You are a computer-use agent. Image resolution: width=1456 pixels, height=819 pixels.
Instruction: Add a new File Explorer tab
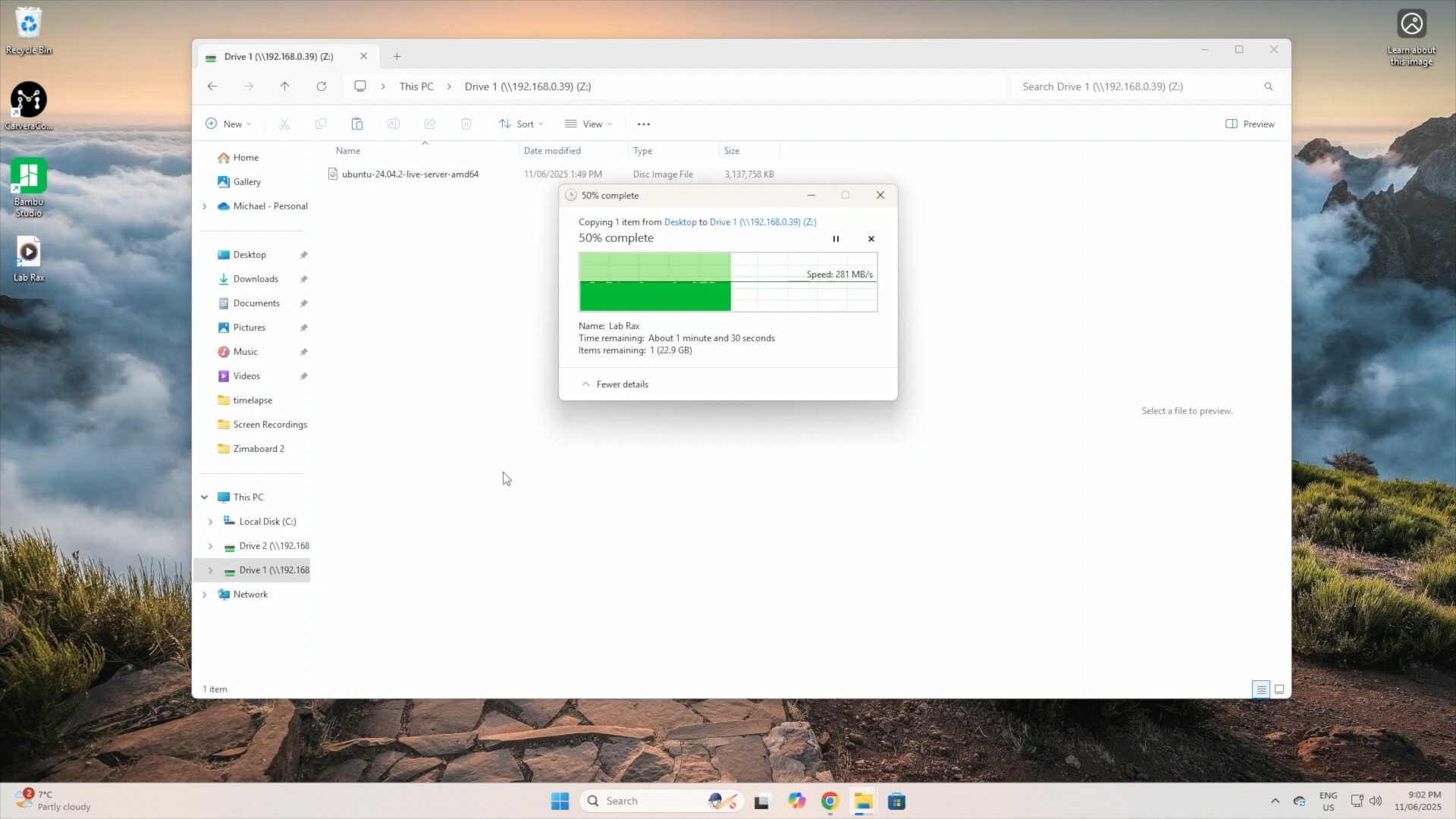397,57
